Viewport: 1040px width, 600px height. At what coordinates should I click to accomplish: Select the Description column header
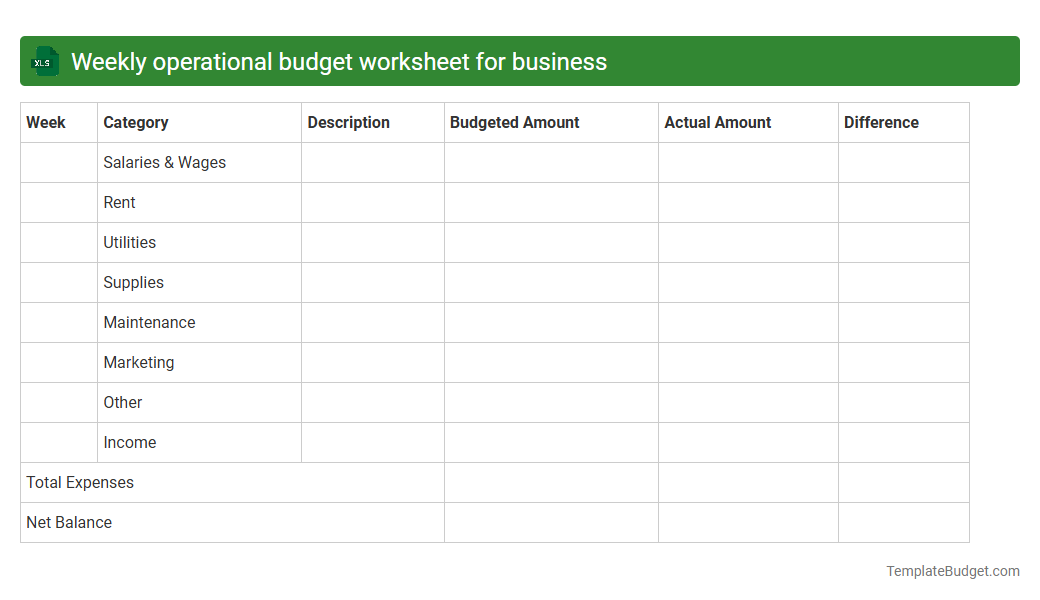click(x=348, y=122)
